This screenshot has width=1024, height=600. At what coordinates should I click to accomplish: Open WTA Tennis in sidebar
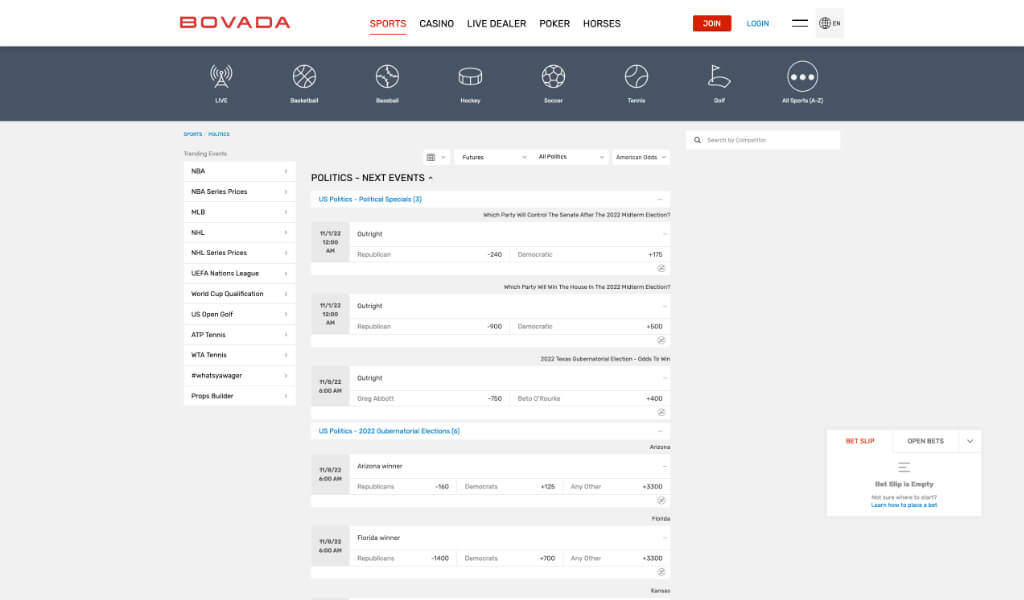tap(240, 355)
